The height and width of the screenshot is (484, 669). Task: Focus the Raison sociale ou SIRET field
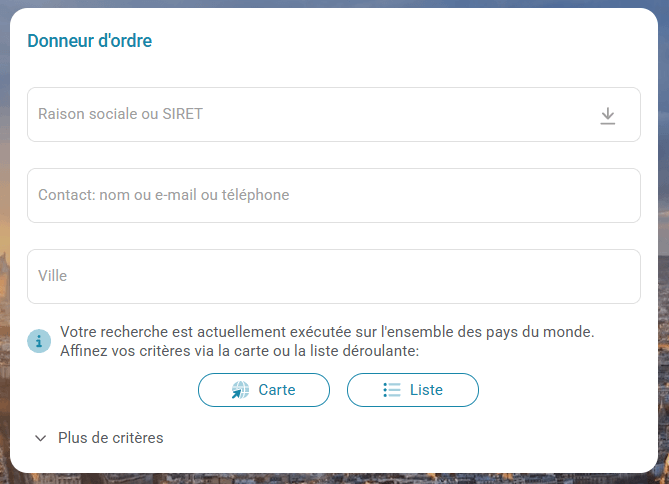(300, 115)
